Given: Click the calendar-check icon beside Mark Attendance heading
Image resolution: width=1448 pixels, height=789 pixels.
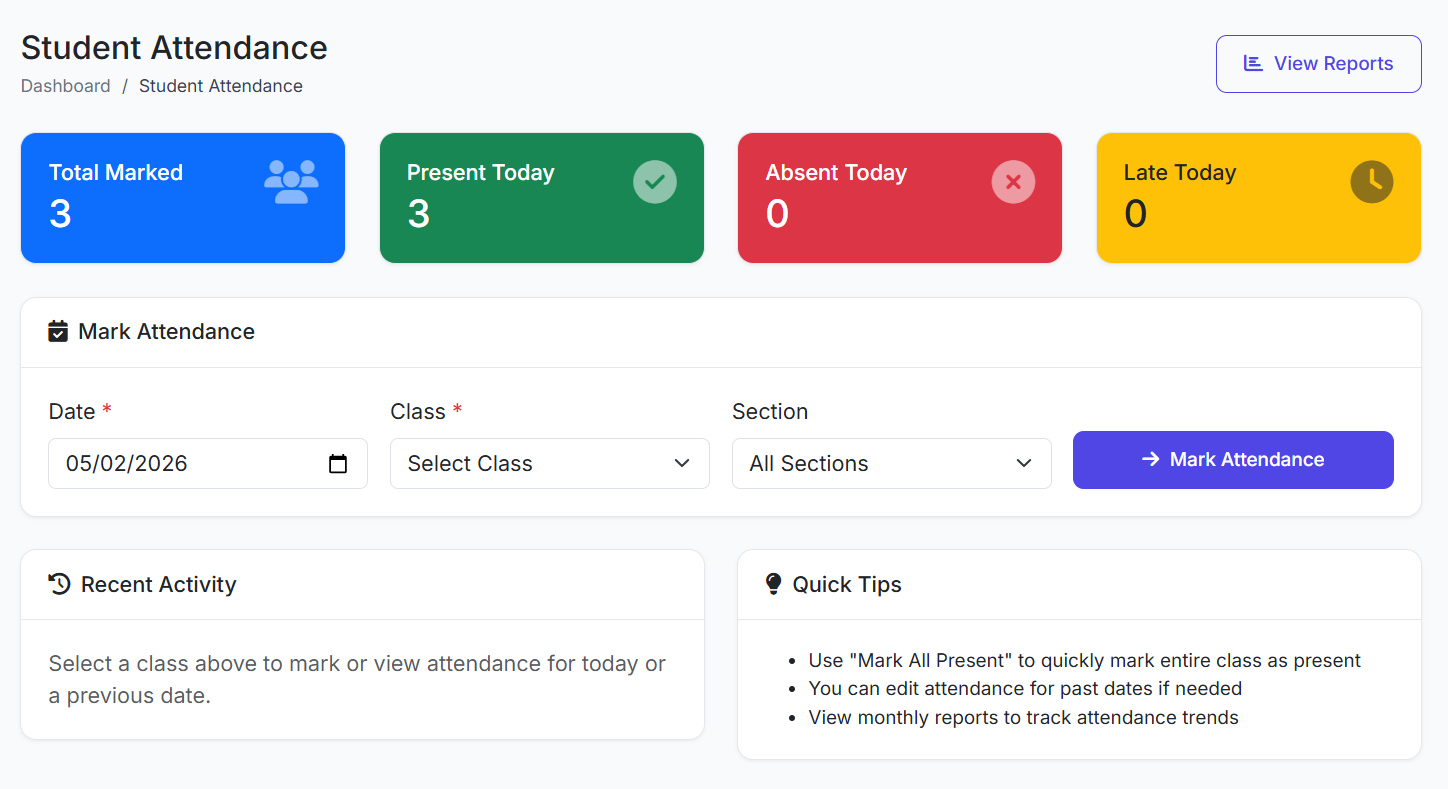Looking at the screenshot, I should [x=58, y=331].
